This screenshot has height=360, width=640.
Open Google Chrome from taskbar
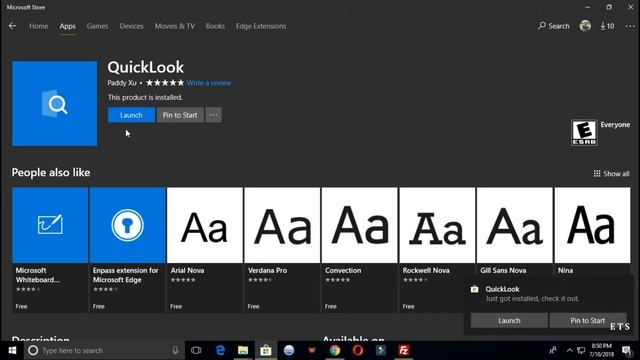click(335, 350)
